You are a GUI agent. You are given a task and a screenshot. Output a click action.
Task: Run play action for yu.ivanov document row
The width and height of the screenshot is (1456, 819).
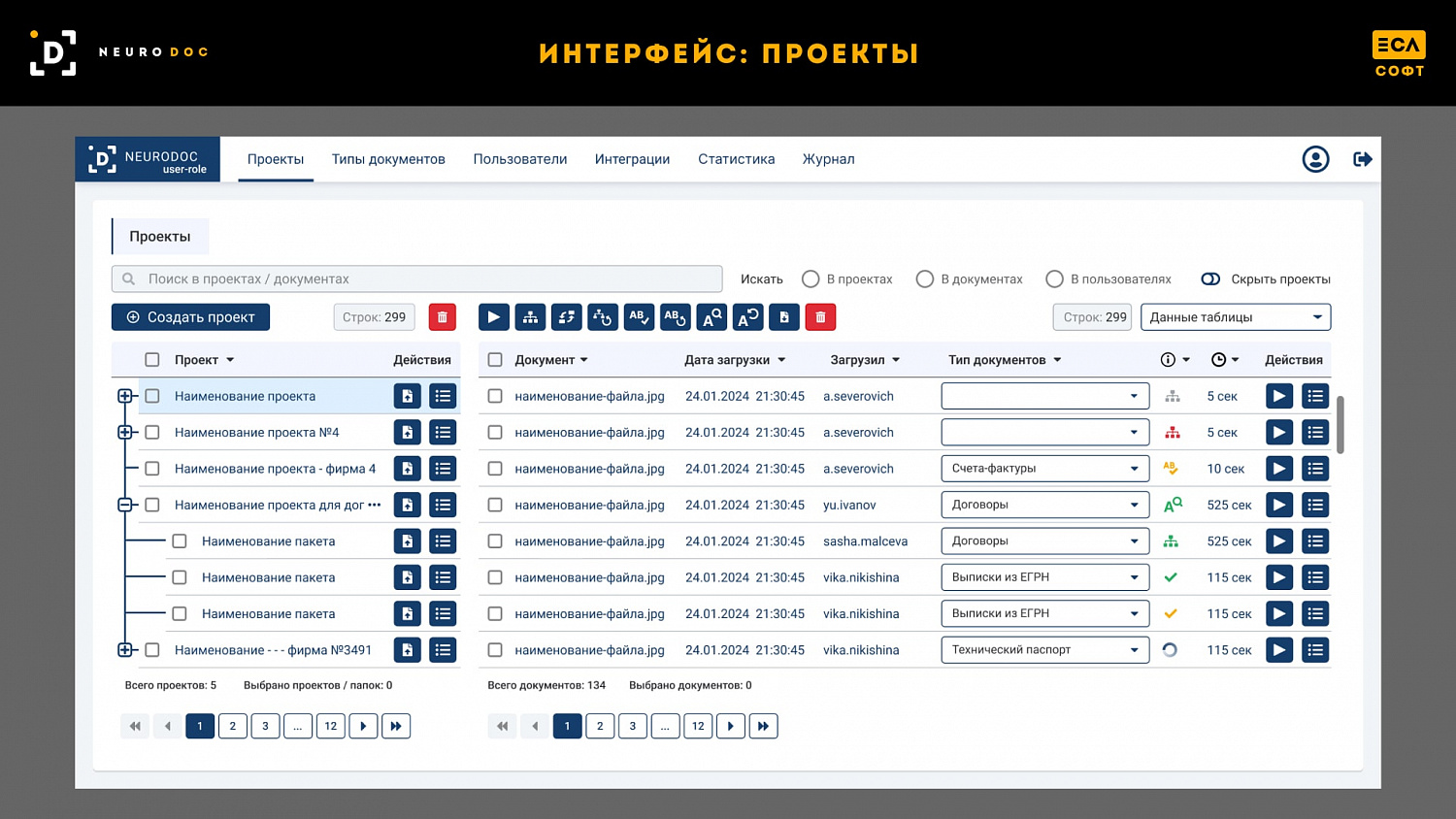click(1279, 505)
